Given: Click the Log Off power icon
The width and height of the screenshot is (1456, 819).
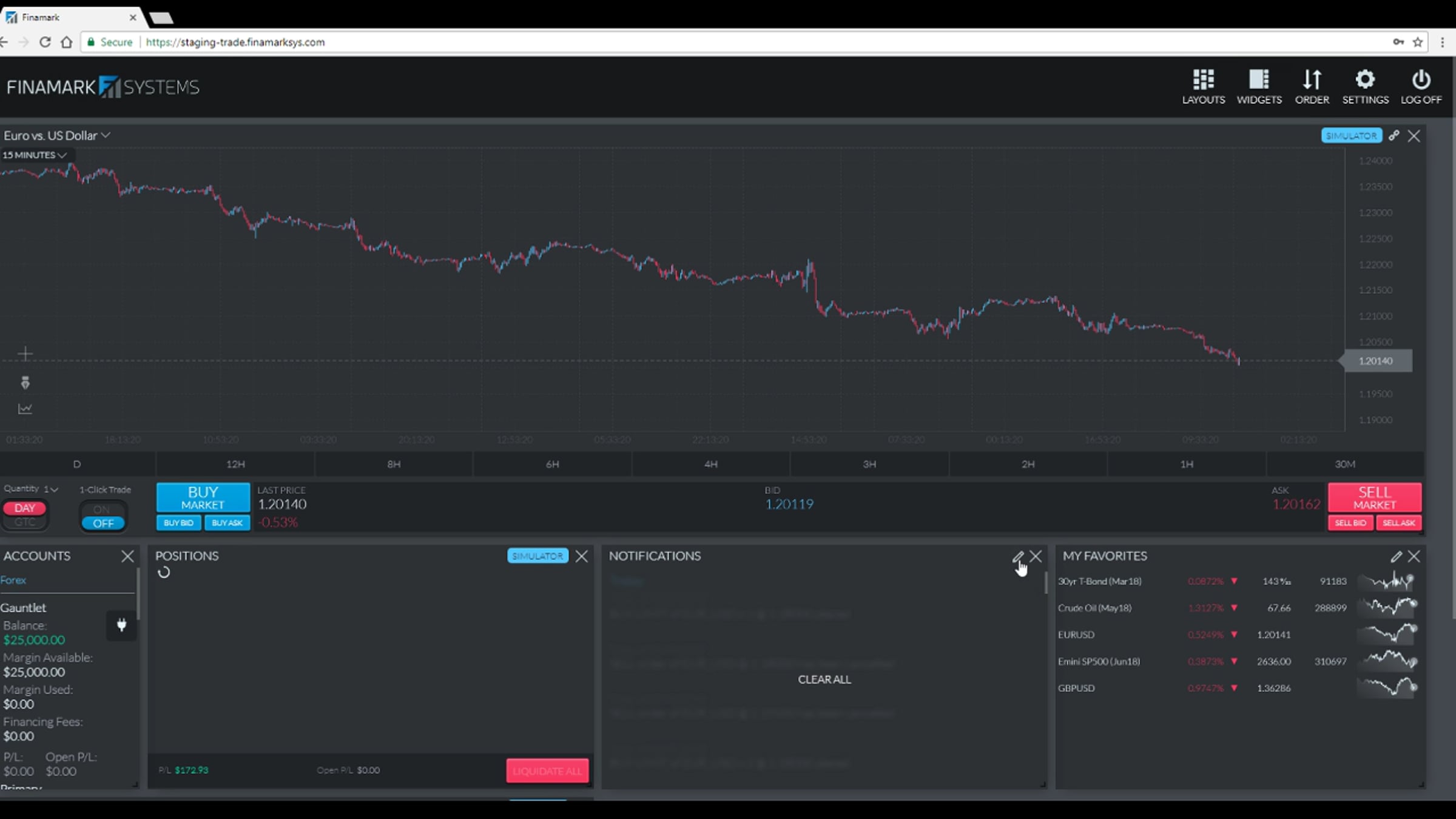Looking at the screenshot, I should click(1421, 79).
